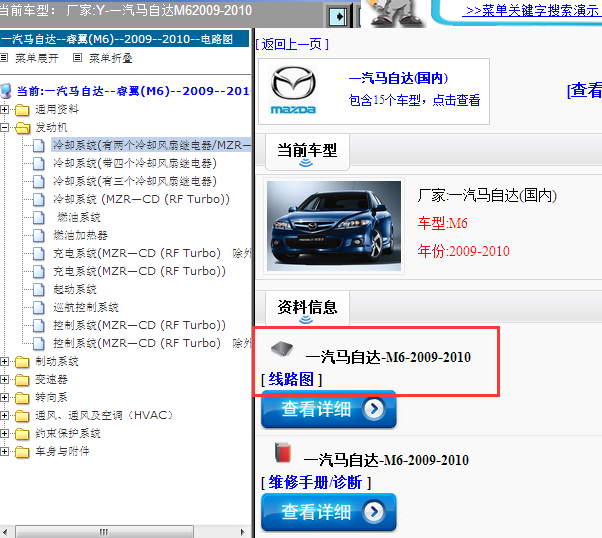Click the 当前:一汽马自达--睿翼(M6) tree root text

[133, 91]
